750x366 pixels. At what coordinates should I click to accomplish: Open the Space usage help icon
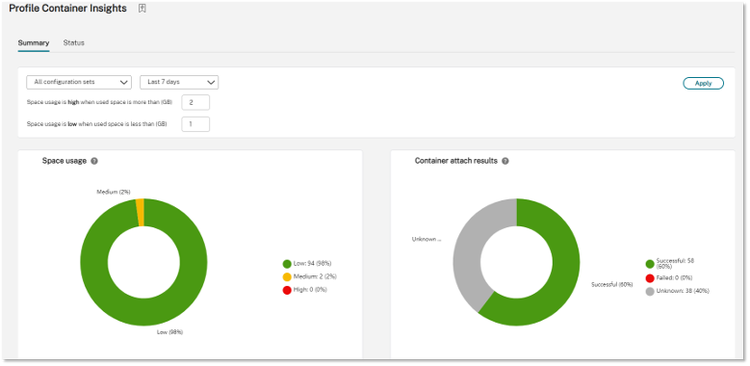(x=94, y=161)
